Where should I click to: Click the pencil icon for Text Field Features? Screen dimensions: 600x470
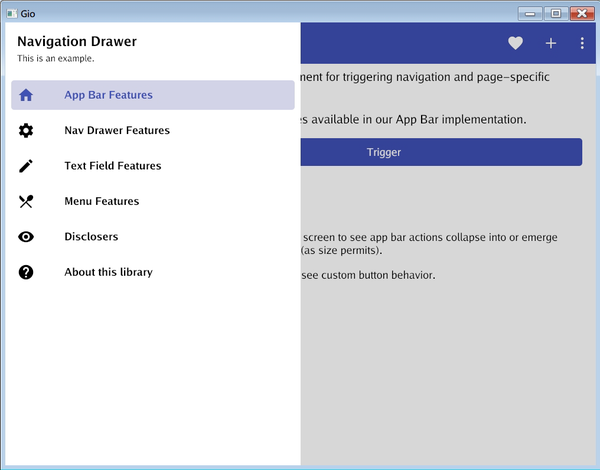tap(26, 166)
